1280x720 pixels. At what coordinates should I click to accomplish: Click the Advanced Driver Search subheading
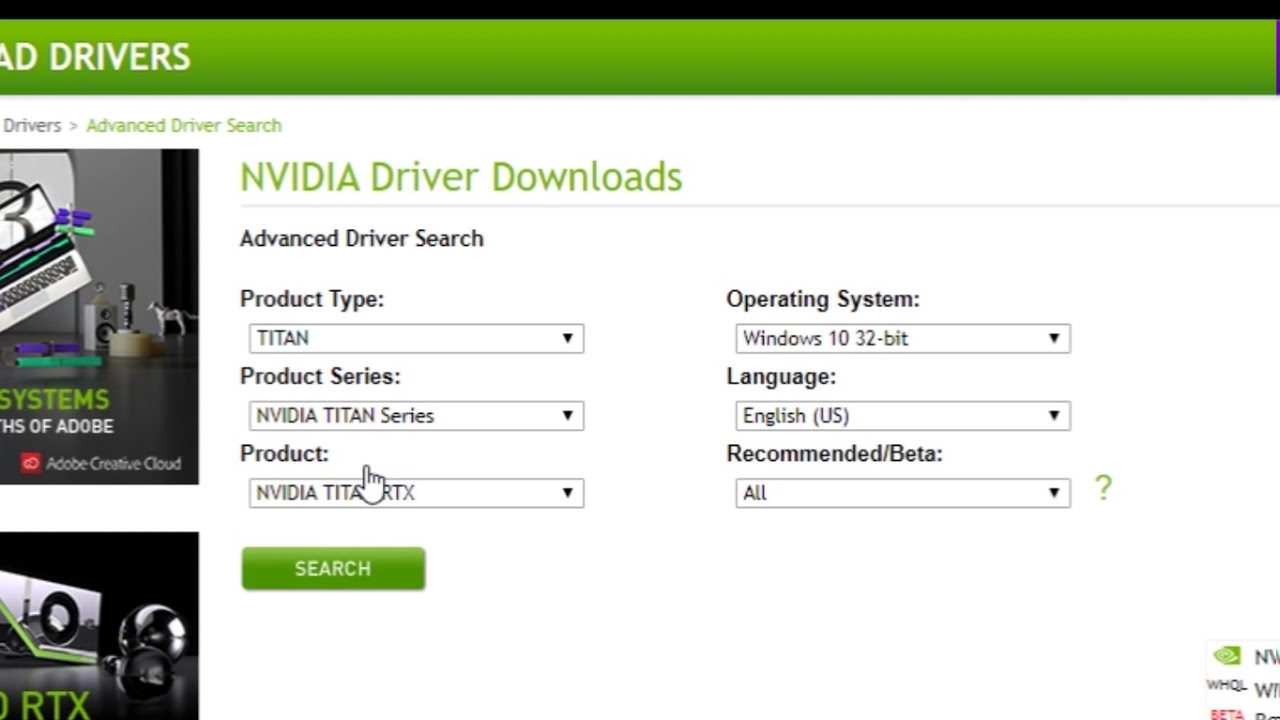(362, 238)
